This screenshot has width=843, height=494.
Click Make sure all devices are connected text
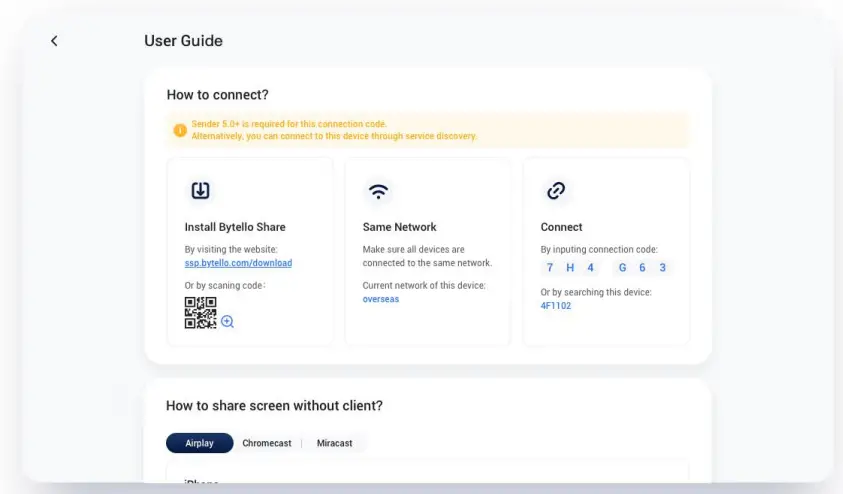click(x=427, y=256)
